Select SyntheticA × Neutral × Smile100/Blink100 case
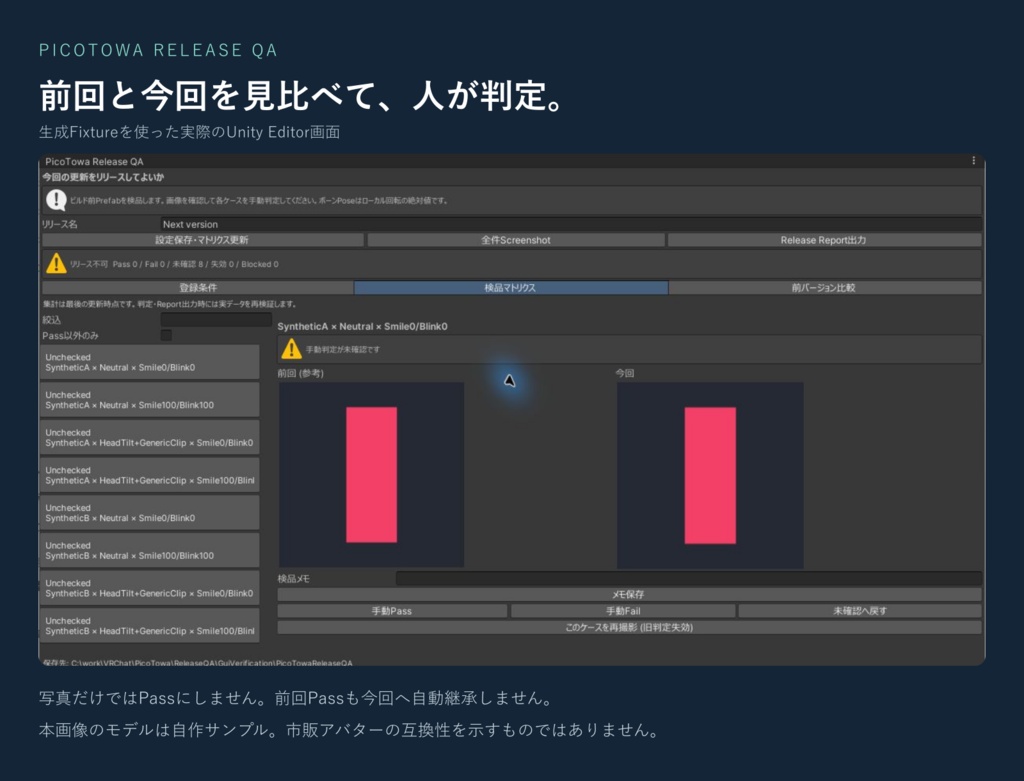 pyautogui.click(x=150, y=400)
